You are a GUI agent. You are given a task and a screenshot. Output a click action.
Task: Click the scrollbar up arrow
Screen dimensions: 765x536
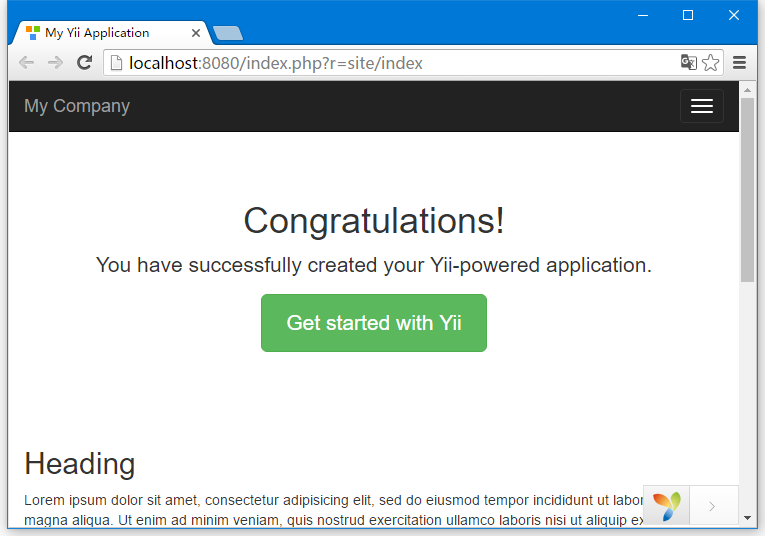pyautogui.click(x=747, y=90)
